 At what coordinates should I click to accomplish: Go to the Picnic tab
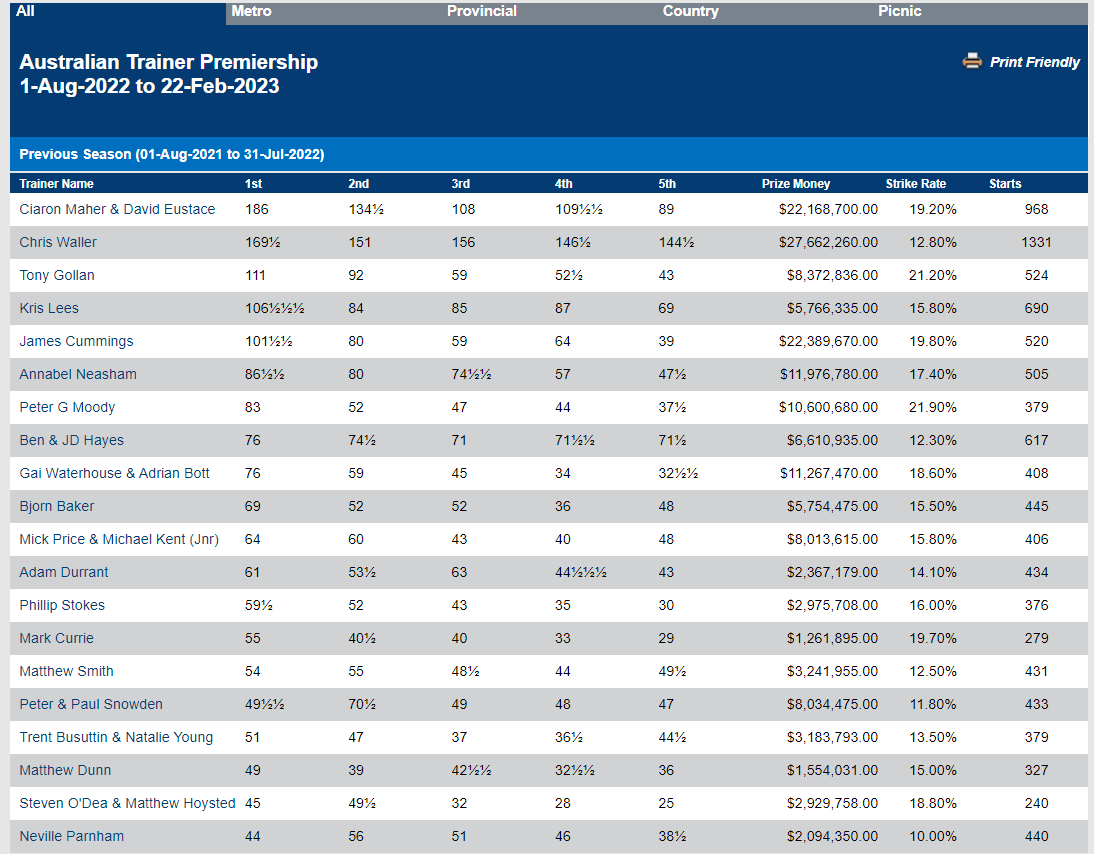point(899,11)
